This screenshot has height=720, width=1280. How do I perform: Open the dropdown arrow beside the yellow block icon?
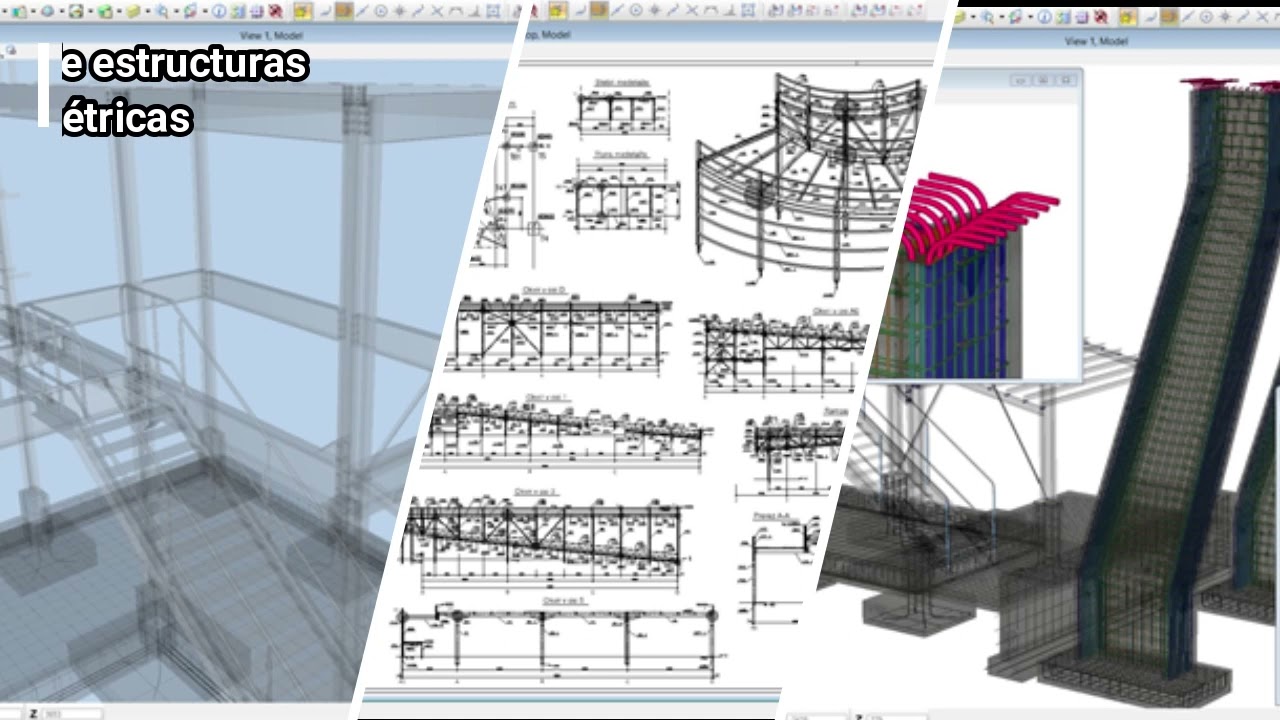(x=148, y=11)
